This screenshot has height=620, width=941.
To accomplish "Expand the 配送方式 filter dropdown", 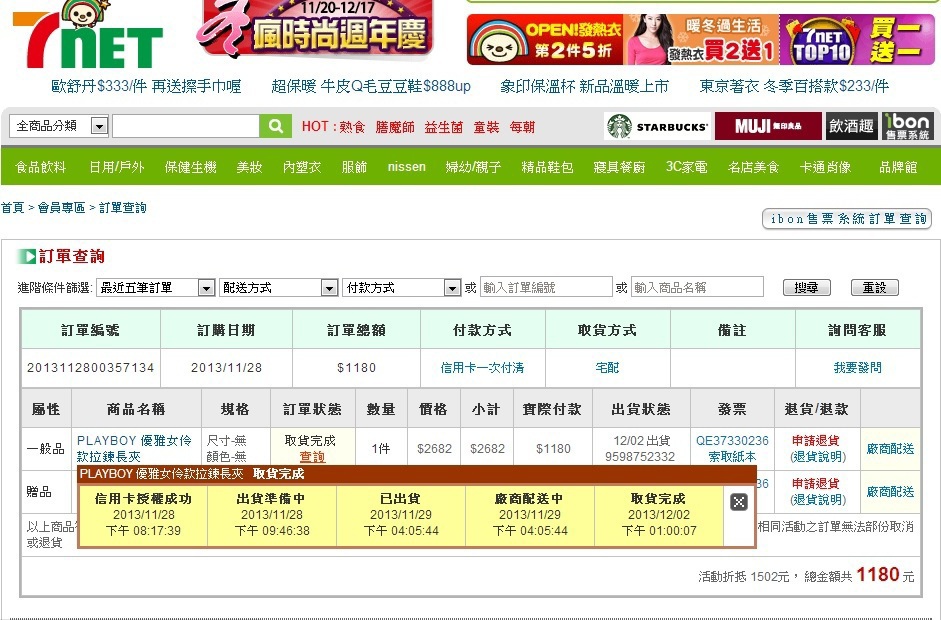I will (x=278, y=288).
